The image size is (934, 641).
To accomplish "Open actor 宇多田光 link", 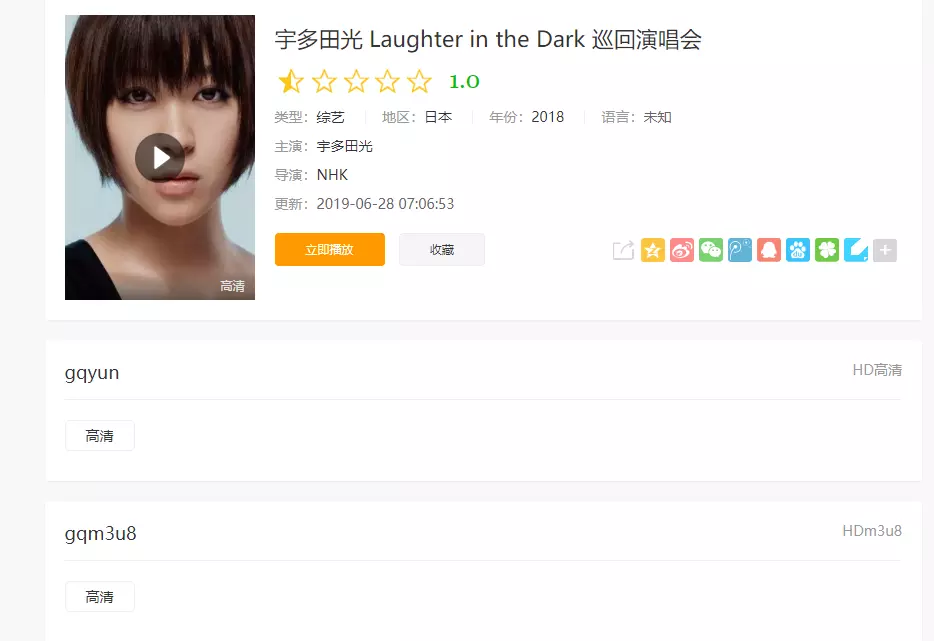I will [x=344, y=146].
